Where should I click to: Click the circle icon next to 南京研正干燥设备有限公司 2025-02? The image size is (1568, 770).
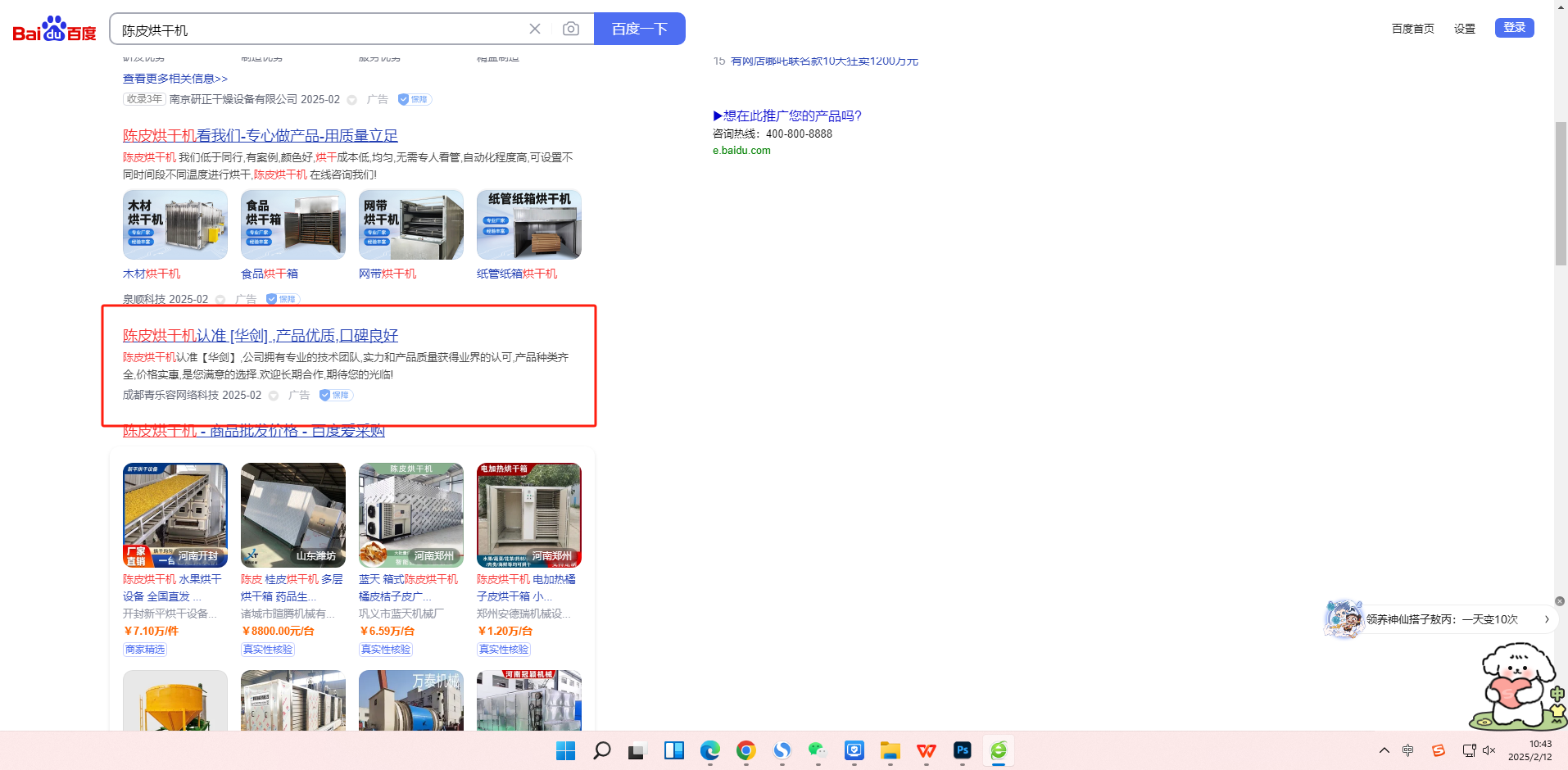click(x=351, y=100)
